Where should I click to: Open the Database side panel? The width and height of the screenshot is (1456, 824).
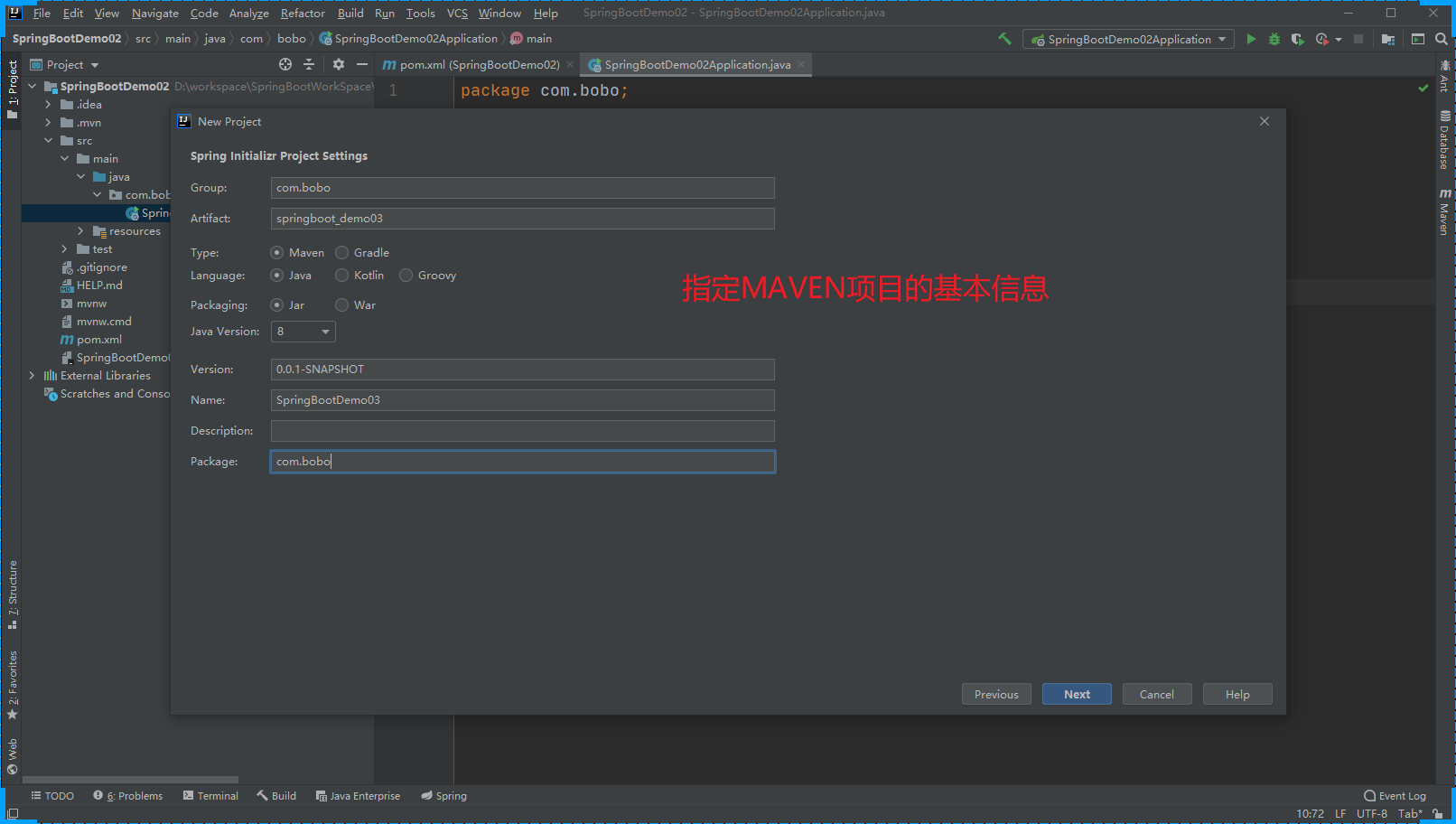point(1445,140)
